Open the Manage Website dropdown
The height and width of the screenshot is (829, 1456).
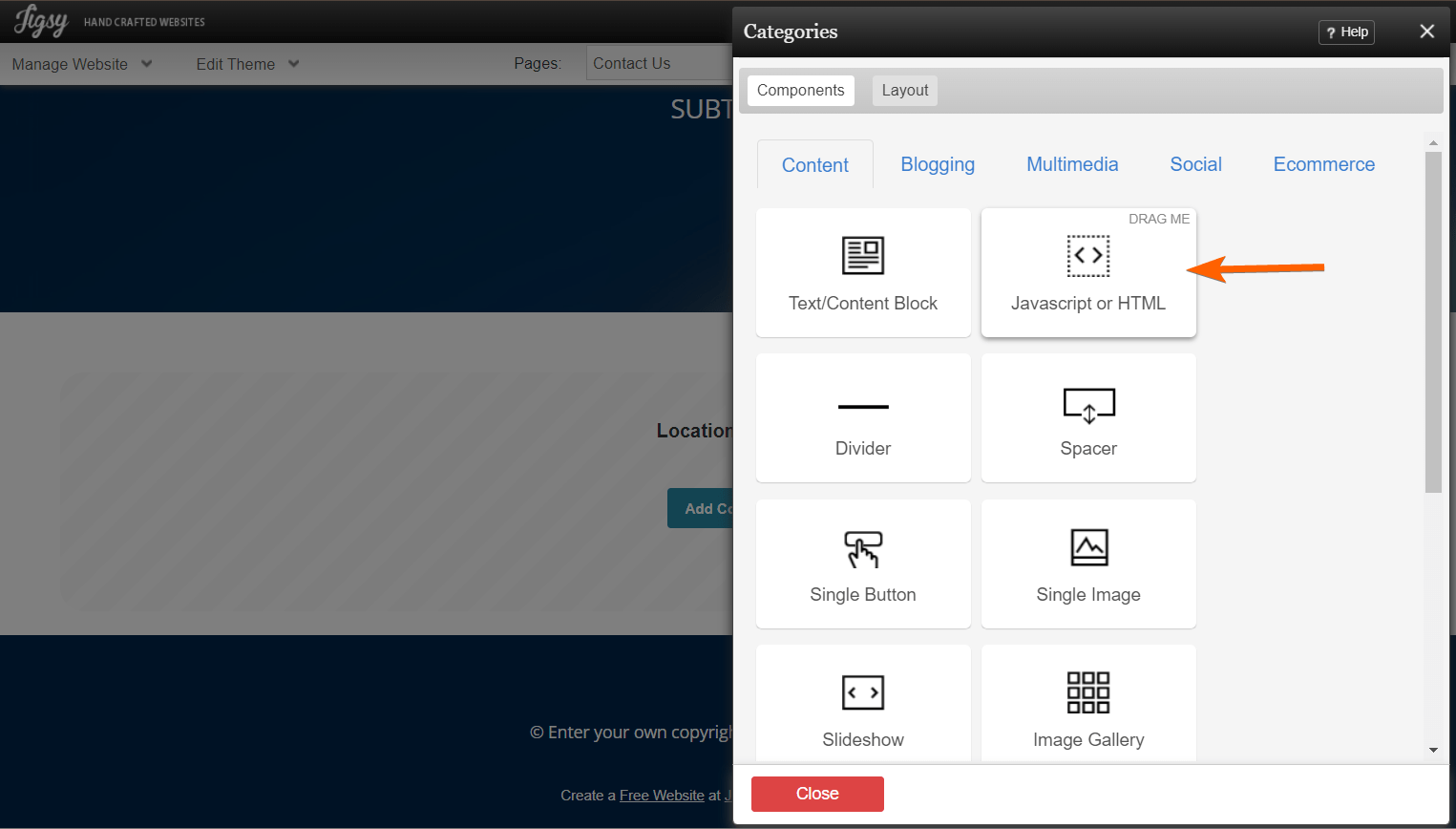click(81, 64)
